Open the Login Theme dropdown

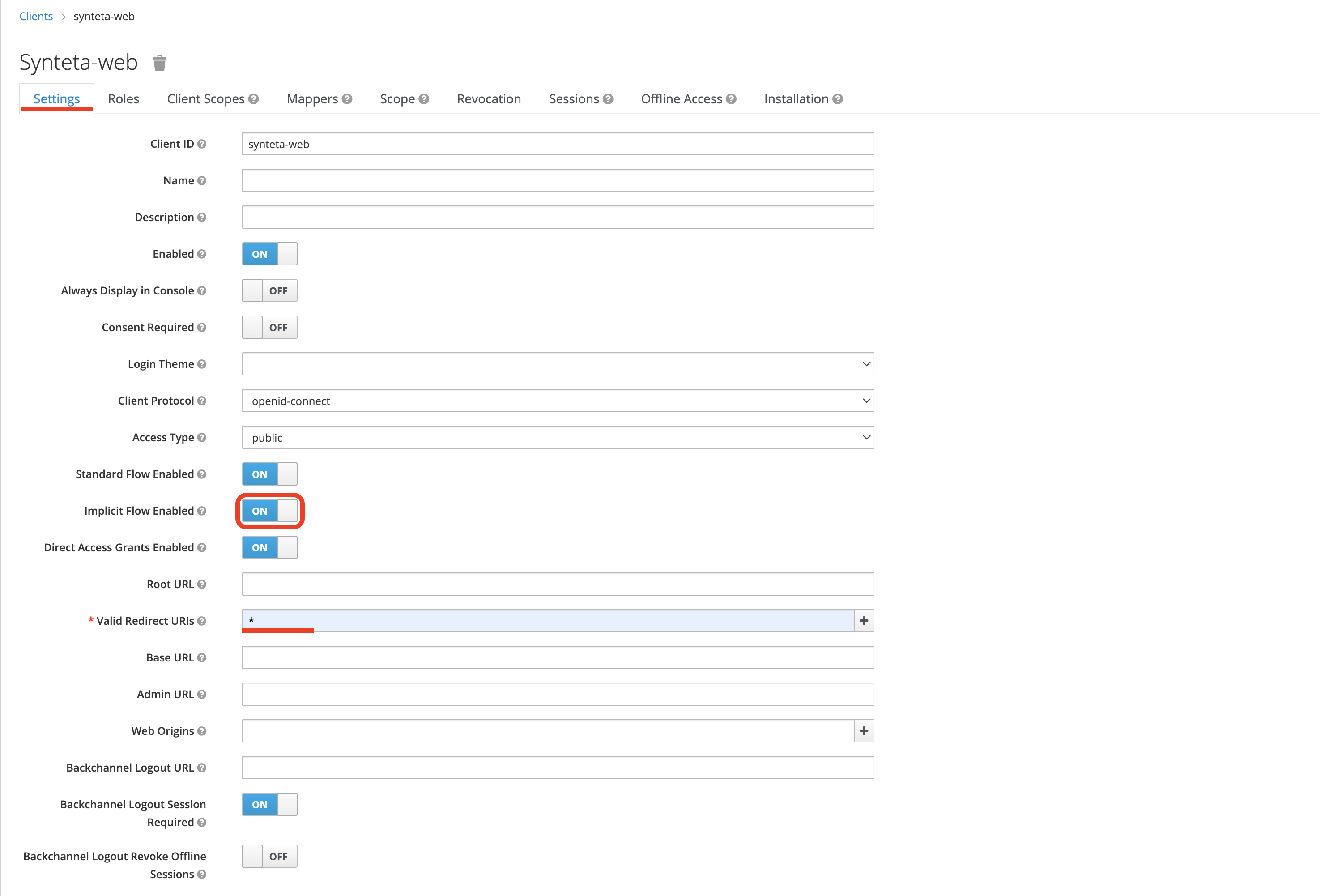(x=558, y=364)
